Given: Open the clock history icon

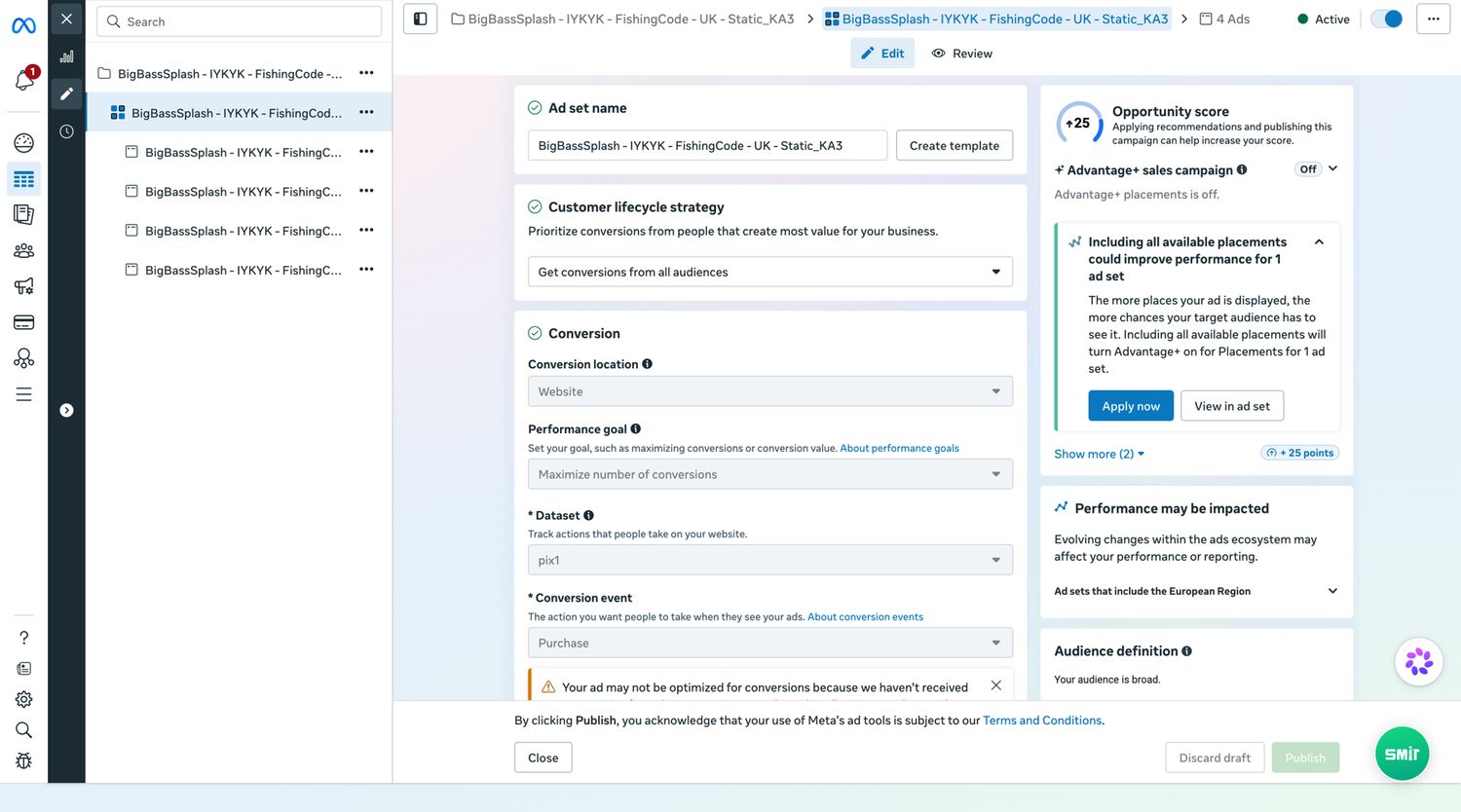Looking at the screenshot, I should pos(66,131).
